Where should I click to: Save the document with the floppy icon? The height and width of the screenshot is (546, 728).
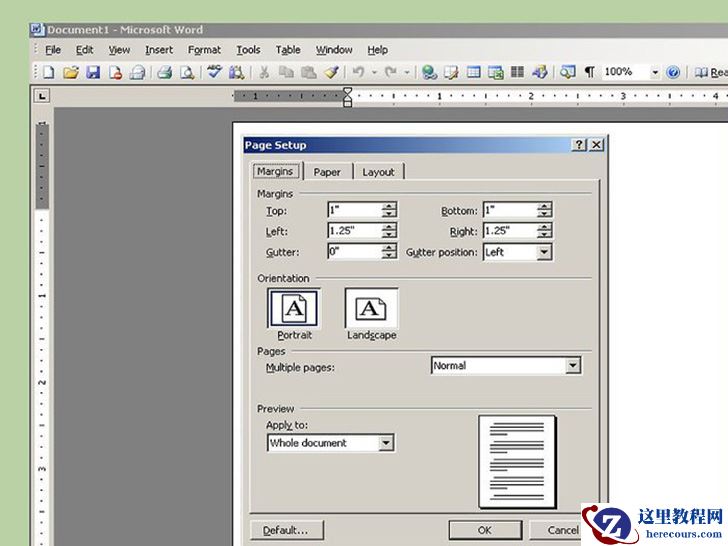(x=93, y=72)
